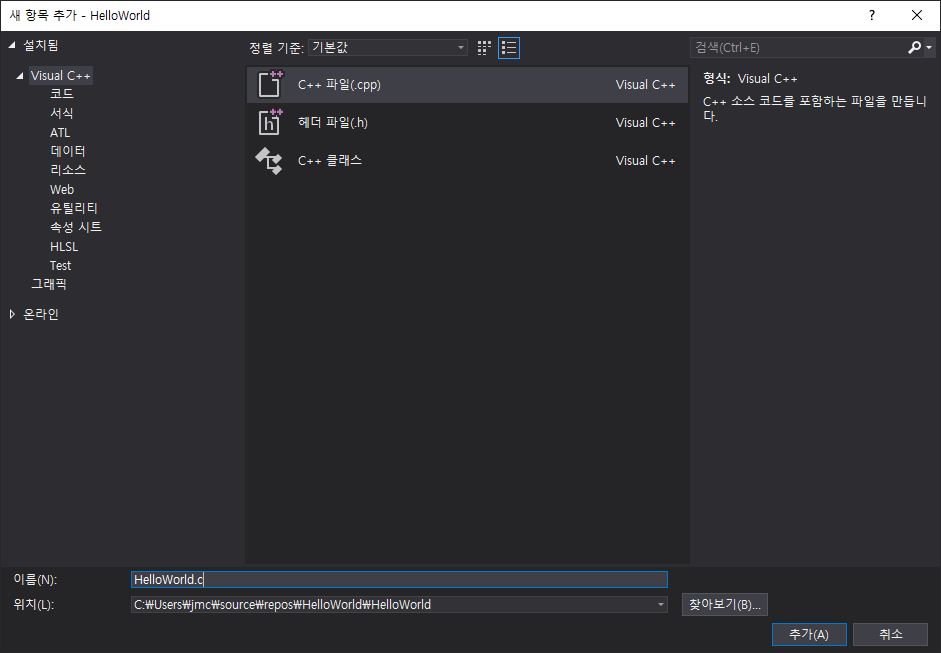Viewport: 941px width, 653px height.
Task: Select the C++ 클래스 template icon
Action: coord(269,160)
